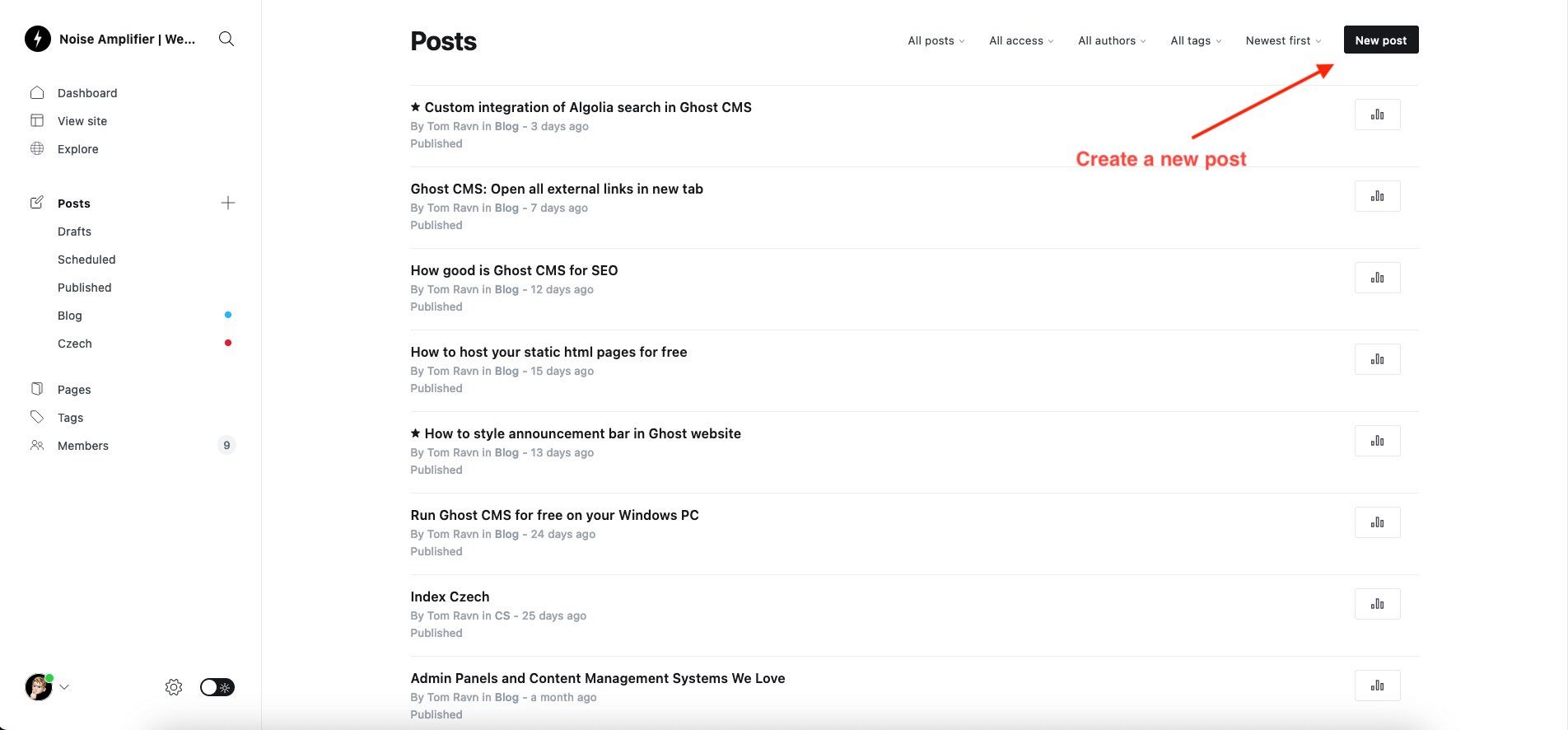Image resolution: width=1568 pixels, height=730 pixels.
Task: Click the Tags label icon
Action: (x=37, y=417)
